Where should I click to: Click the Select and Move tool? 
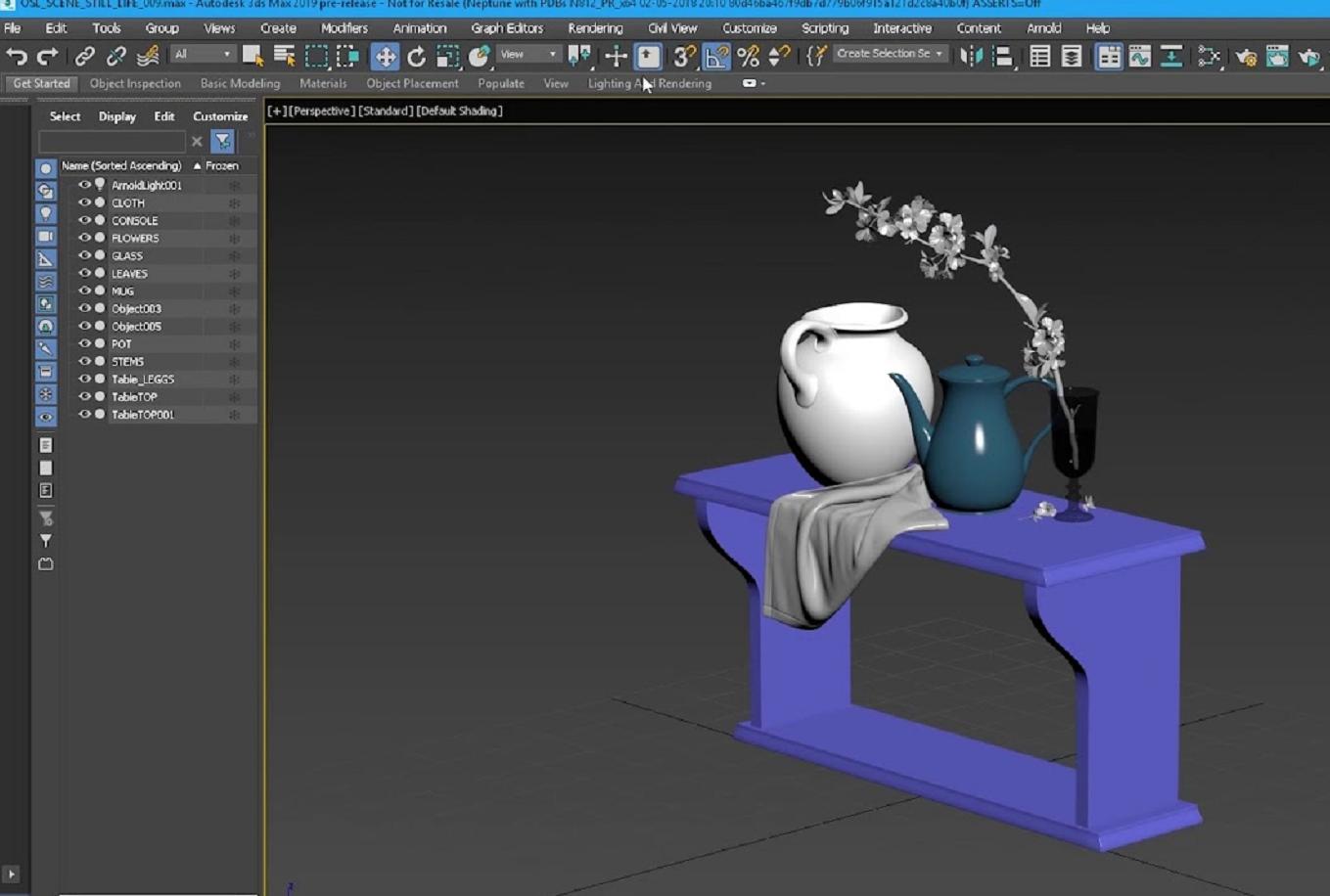pyautogui.click(x=385, y=57)
